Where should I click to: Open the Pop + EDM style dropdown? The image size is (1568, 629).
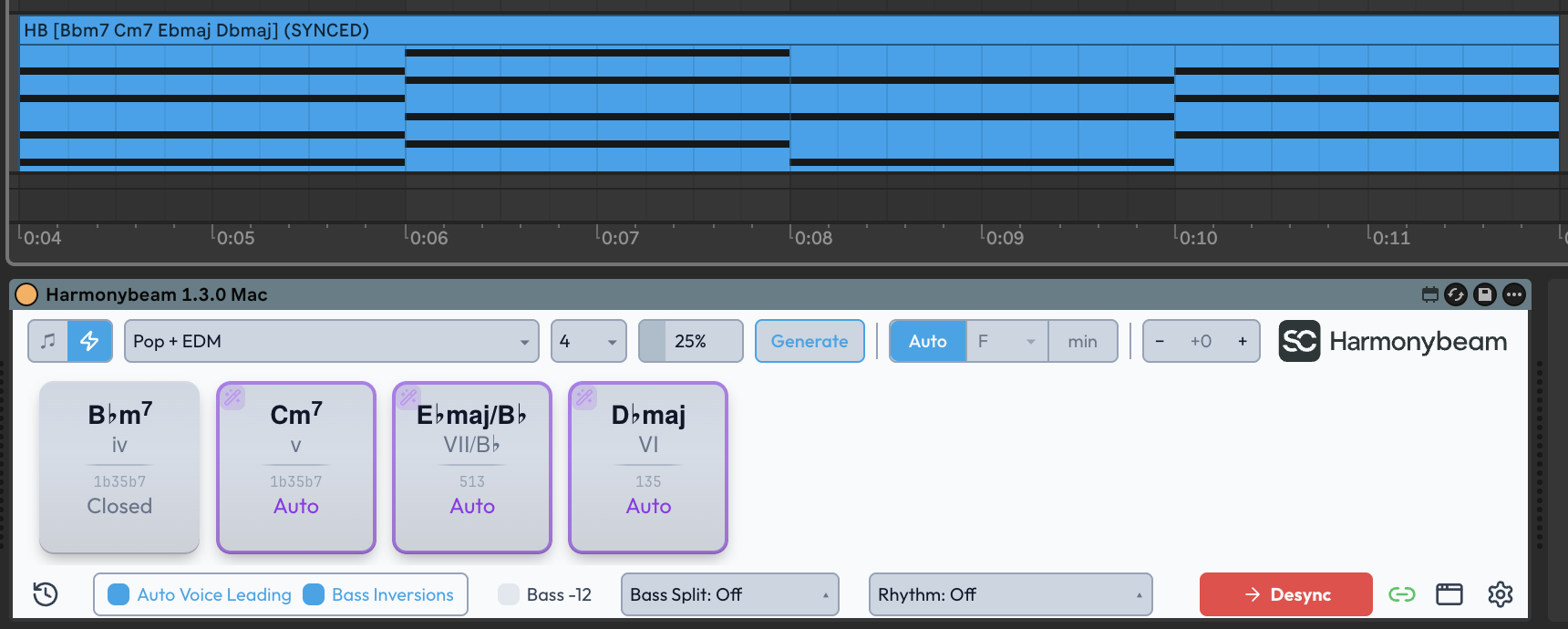click(332, 341)
